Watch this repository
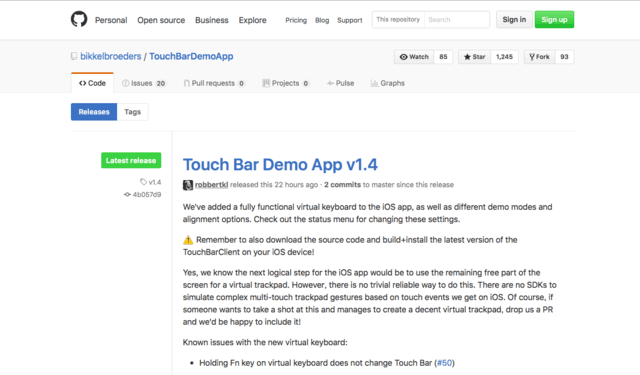This screenshot has height=375, width=640. pyautogui.click(x=414, y=57)
